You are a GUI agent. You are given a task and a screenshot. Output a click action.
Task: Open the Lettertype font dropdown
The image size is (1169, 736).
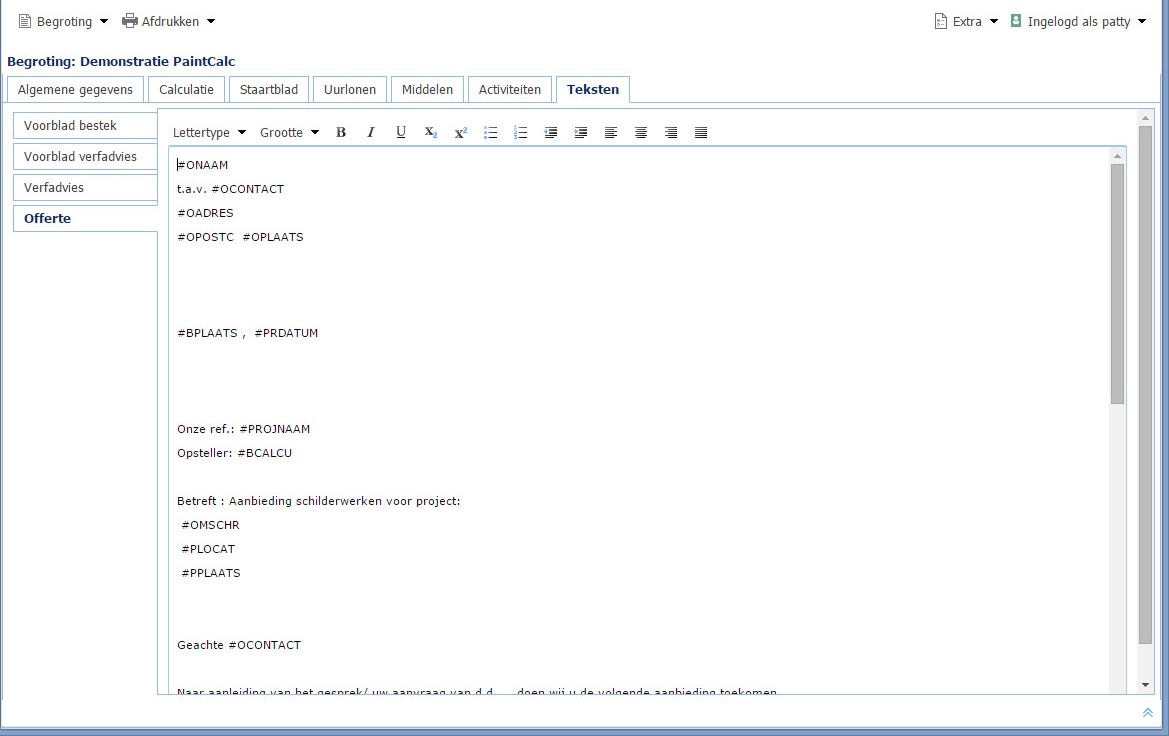coord(209,132)
